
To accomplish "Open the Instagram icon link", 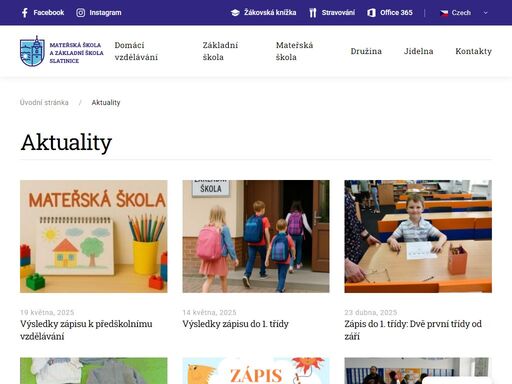I will tap(80, 13).
